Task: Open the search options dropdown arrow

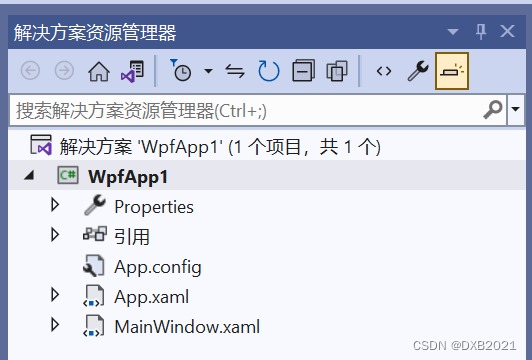Action: (515, 109)
